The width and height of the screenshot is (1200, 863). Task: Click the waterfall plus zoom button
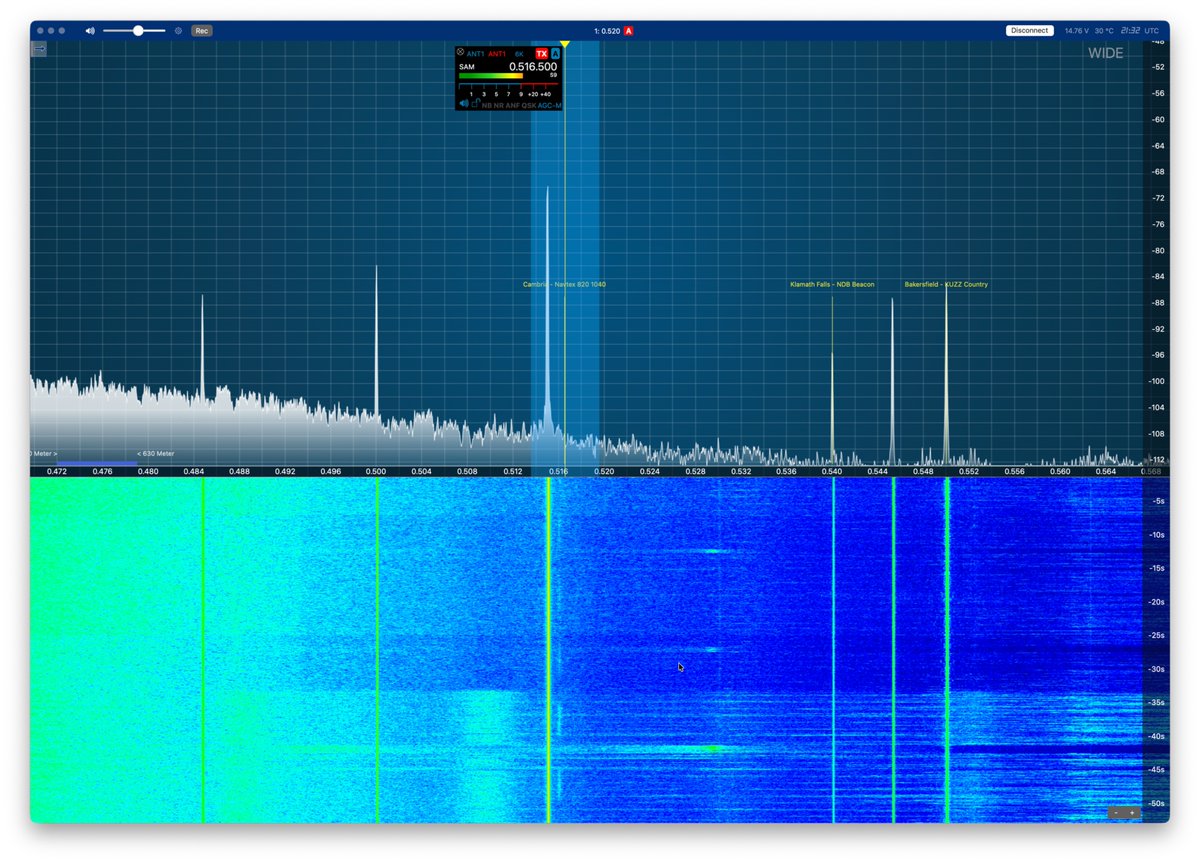[x=1132, y=813]
